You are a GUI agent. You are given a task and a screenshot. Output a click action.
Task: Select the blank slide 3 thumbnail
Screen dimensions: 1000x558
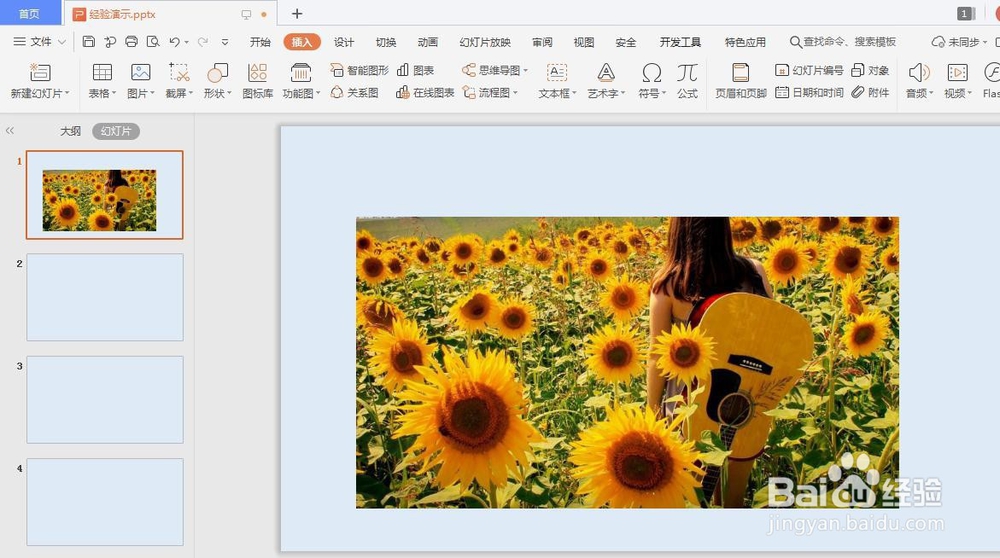(105, 399)
